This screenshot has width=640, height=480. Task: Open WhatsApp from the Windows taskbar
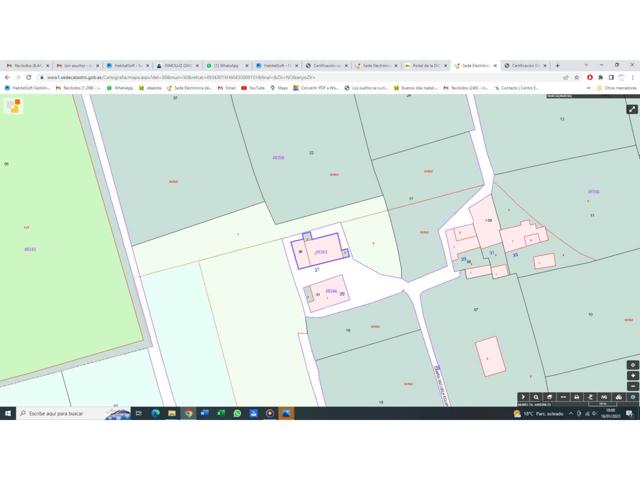(x=237, y=412)
